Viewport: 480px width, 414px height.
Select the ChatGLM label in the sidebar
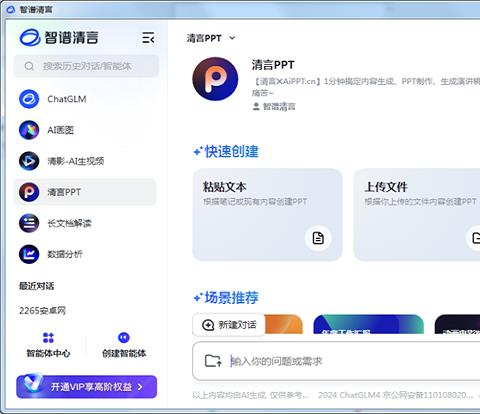(67, 99)
